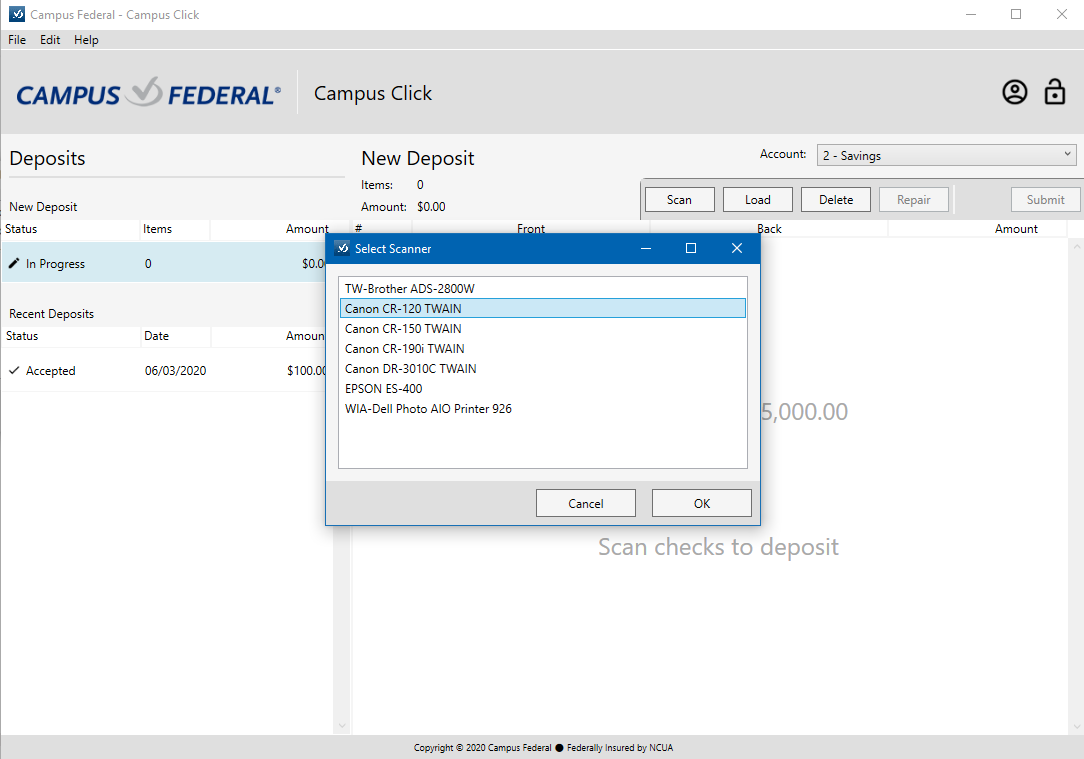The width and height of the screenshot is (1084, 759).
Task: Click the pencil icon beside In Progress
Action: pyautogui.click(x=14, y=263)
